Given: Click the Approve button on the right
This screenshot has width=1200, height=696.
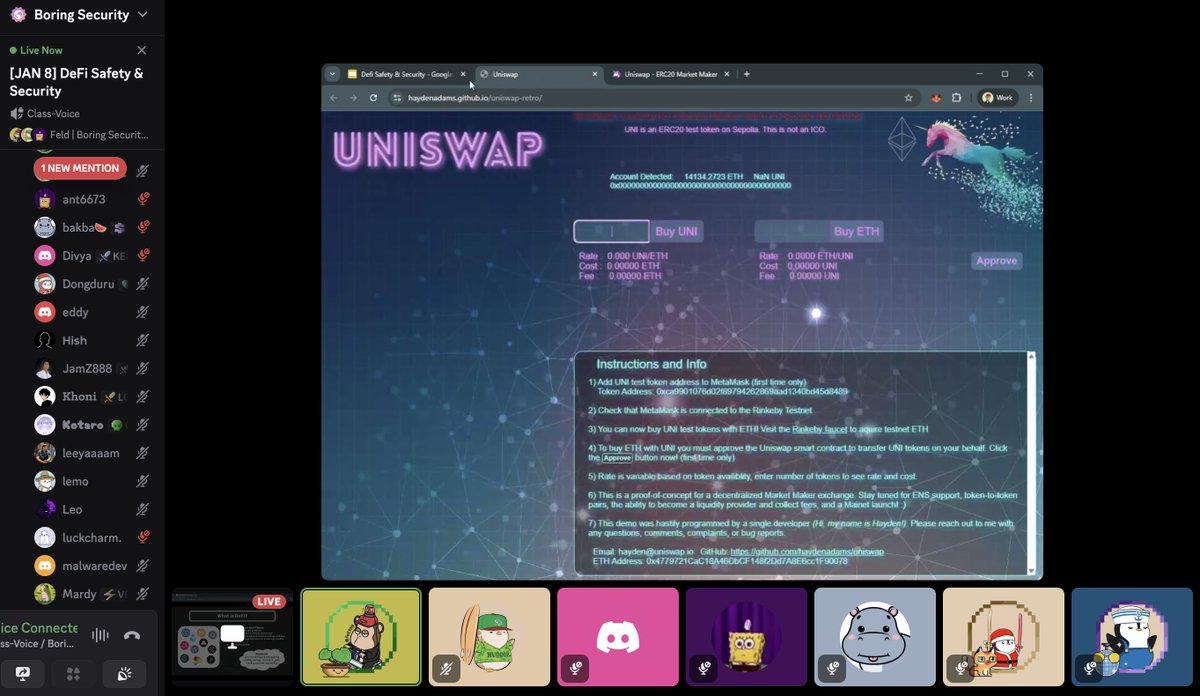Looking at the screenshot, I should point(996,260).
